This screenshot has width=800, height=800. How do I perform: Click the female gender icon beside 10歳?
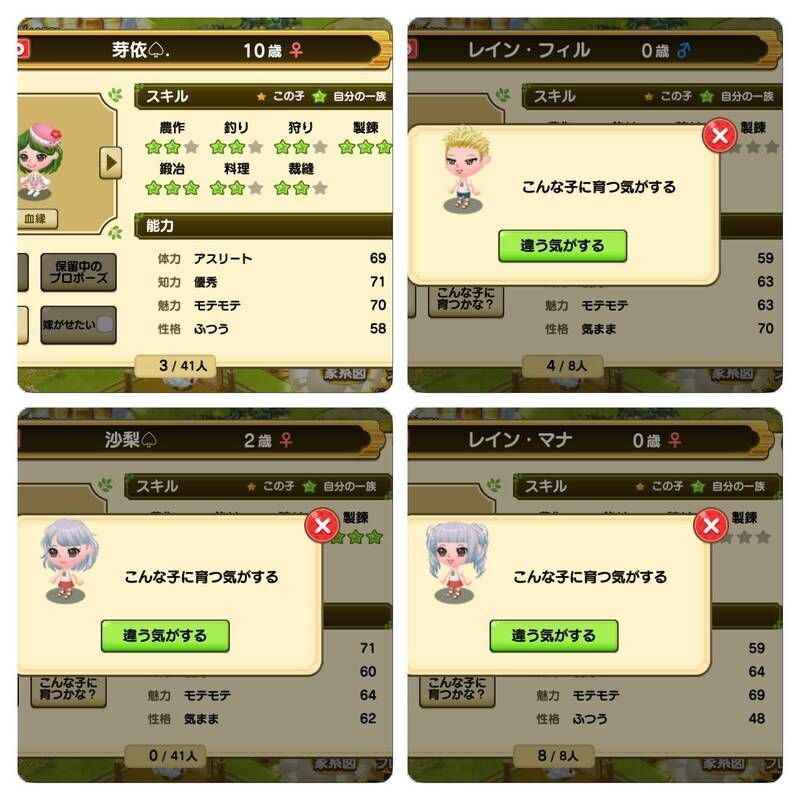[x=296, y=50]
